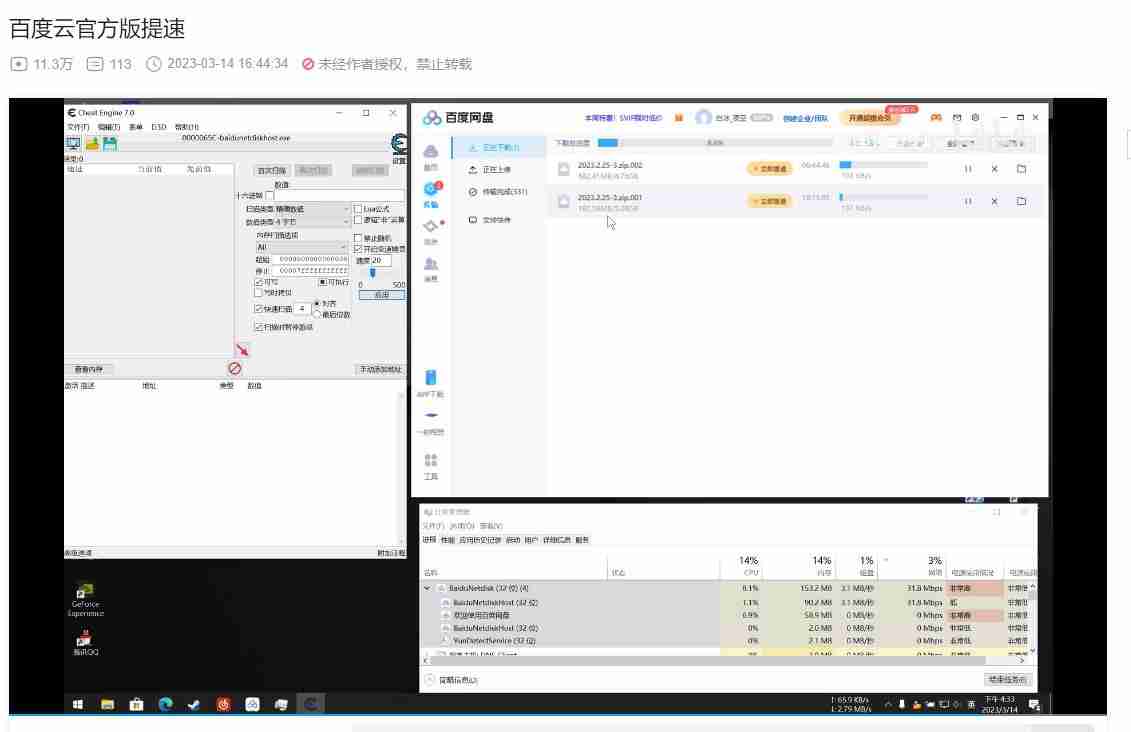Click Baidu Netdisk user avatar
Screen dimensions: 1131x732
click(x=703, y=118)
